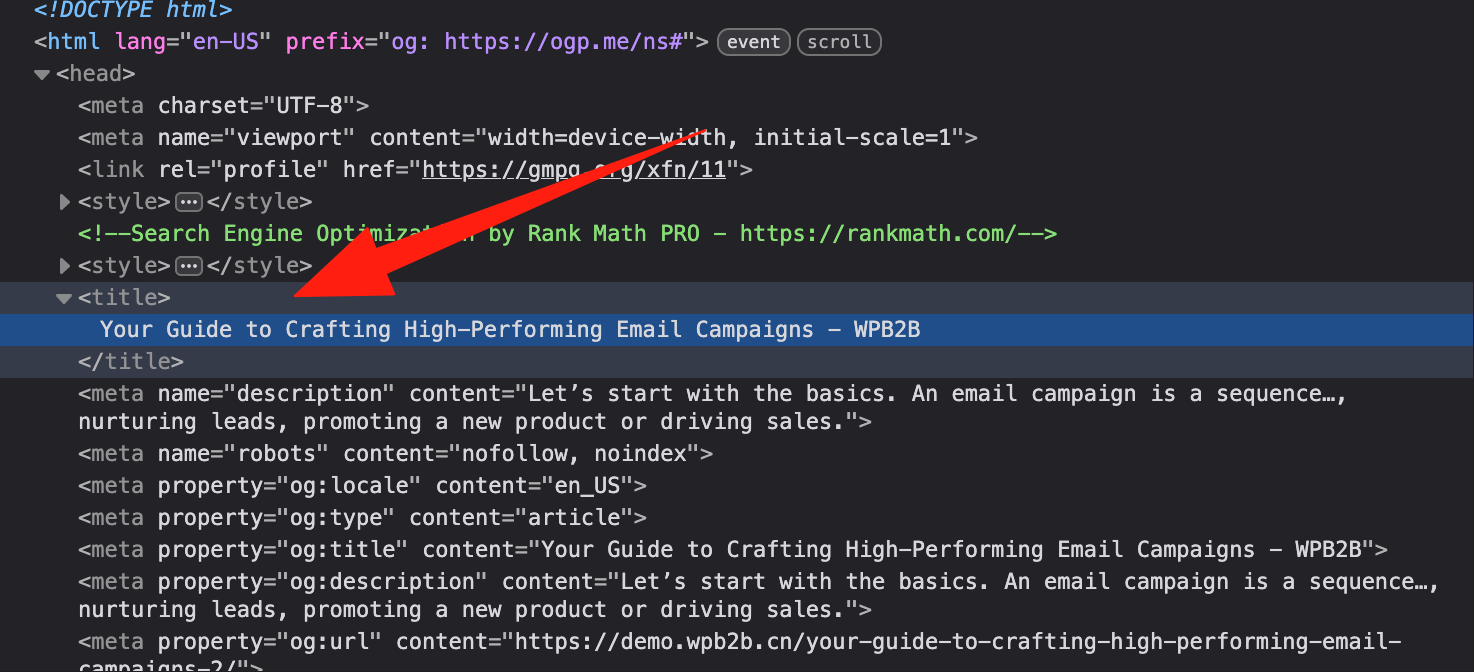Viewport: 1474px width, 672px height.
Task: Click the 'scroll' badge on html tag
Action: [x=840, y=42]
